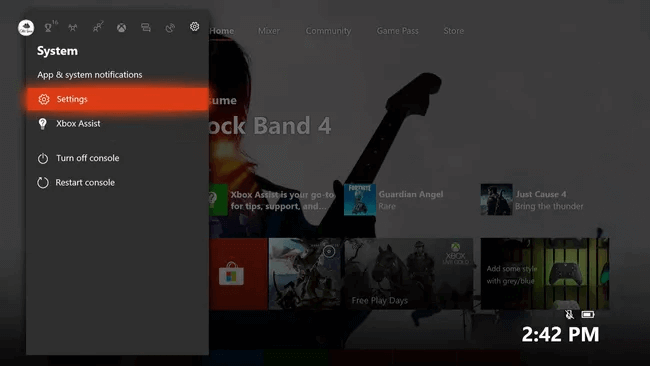Click the Rock Band 4 title
The image size is (650, 366).
(270, 126)
